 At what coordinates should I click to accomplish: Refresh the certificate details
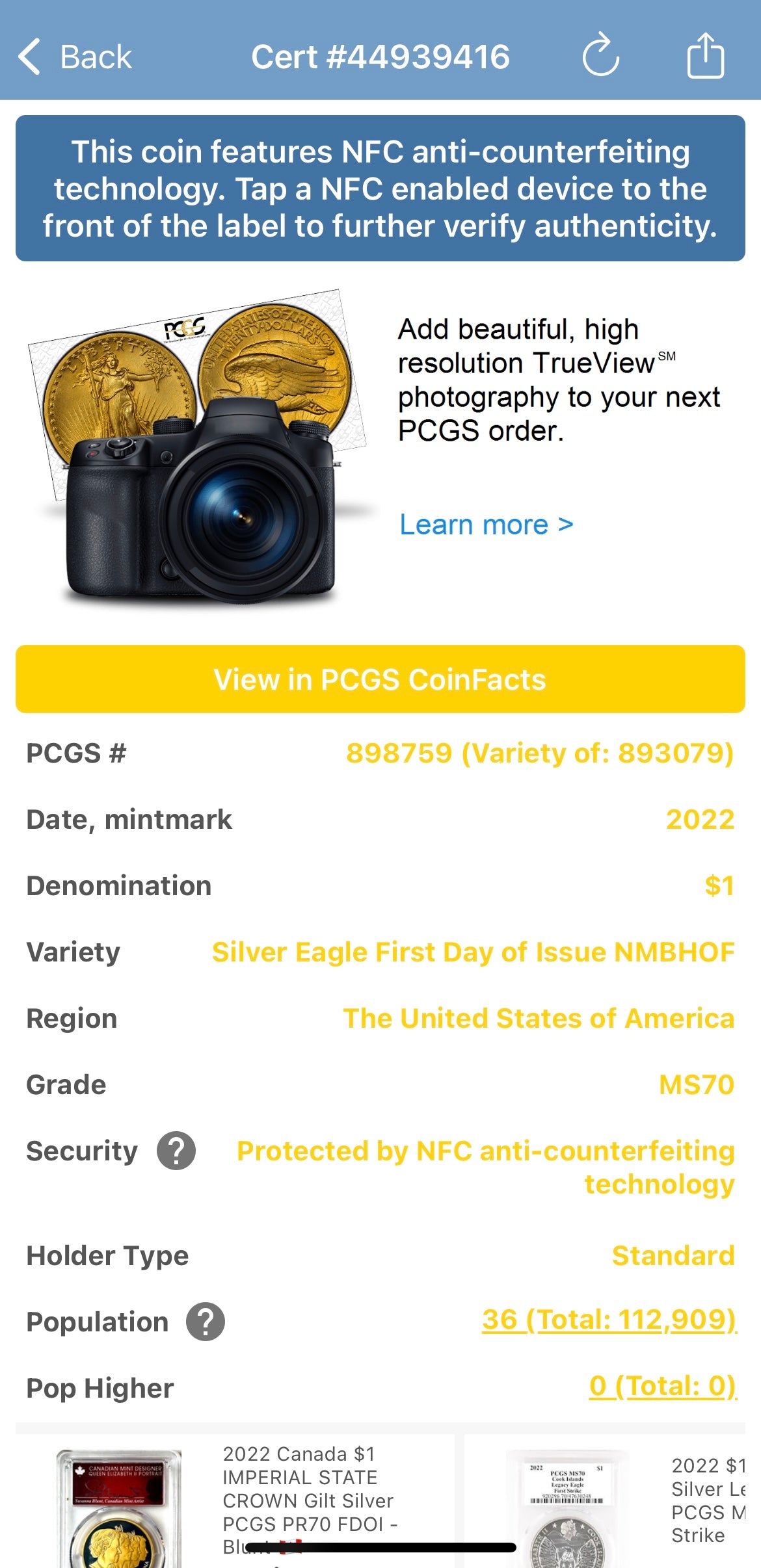tap(600, 56)
